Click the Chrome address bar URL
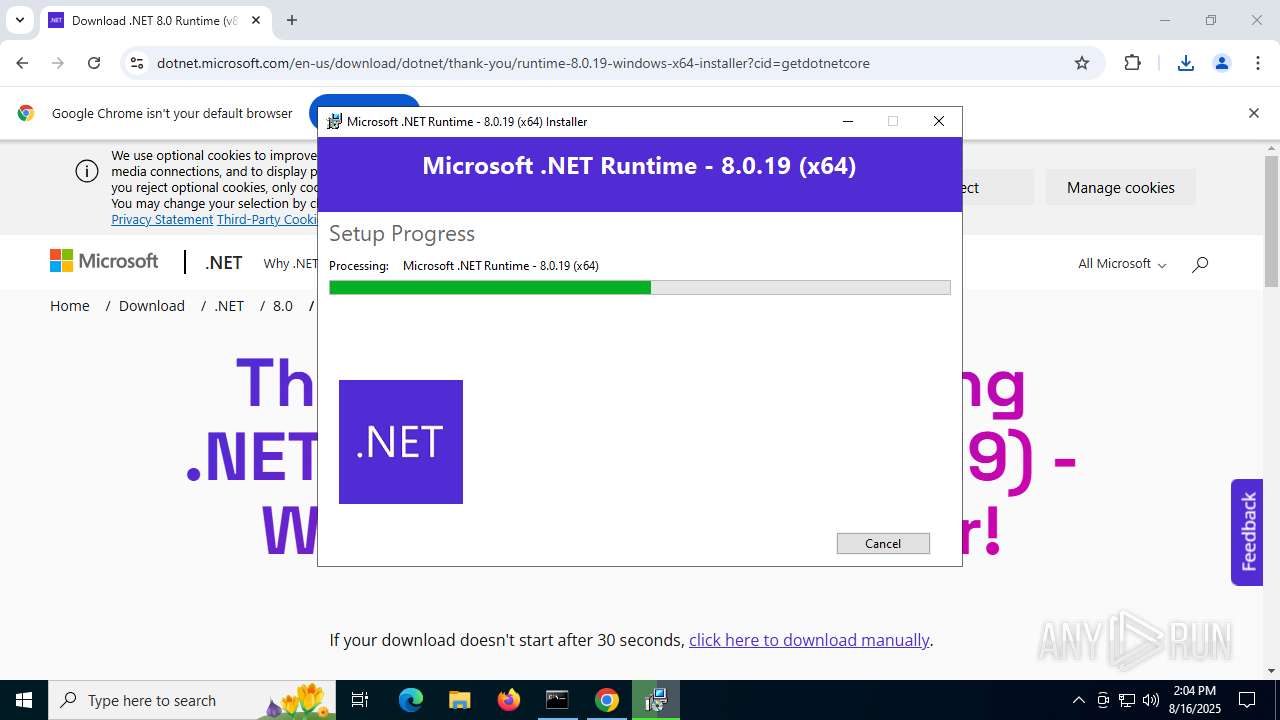 click(513, 63)
